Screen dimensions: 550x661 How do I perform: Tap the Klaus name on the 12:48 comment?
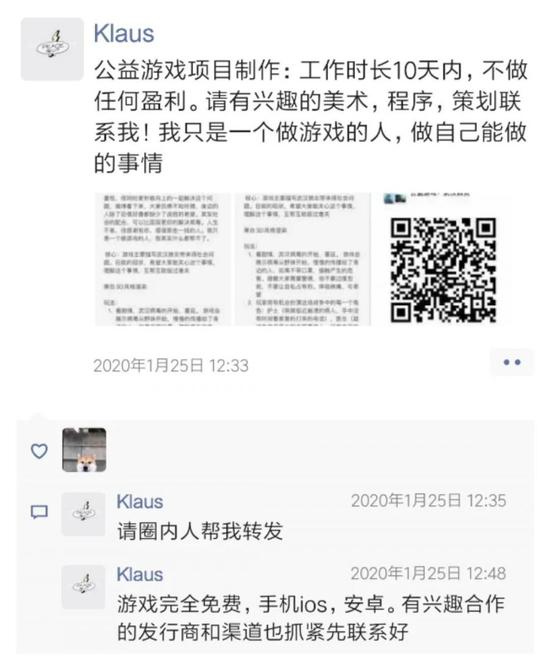tap(140, 575)
